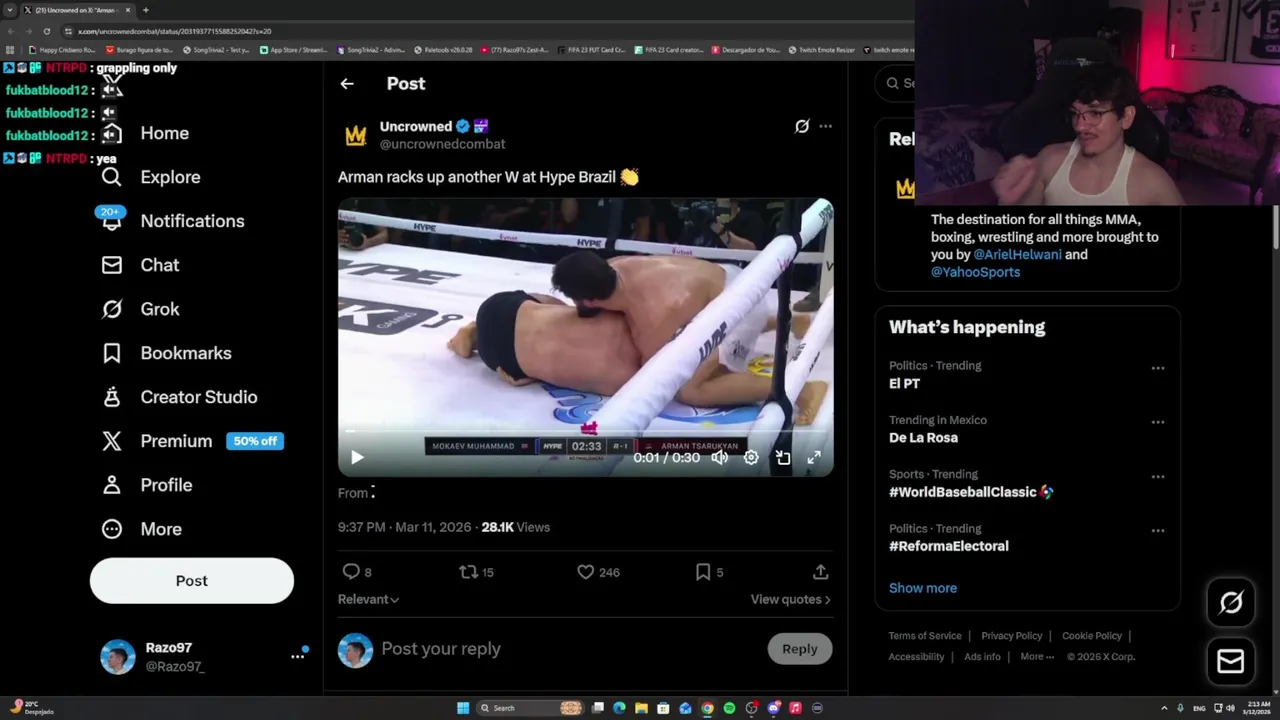Viewport: 1280px width, 720px height.
Task: Open Grok in the sidebar
Action: coord(141,309)
